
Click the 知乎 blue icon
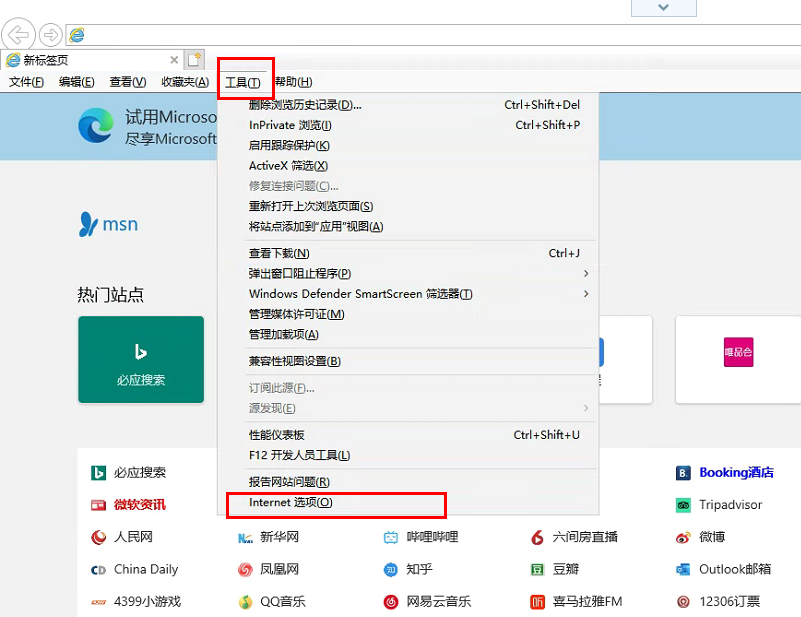click(391, 569)
